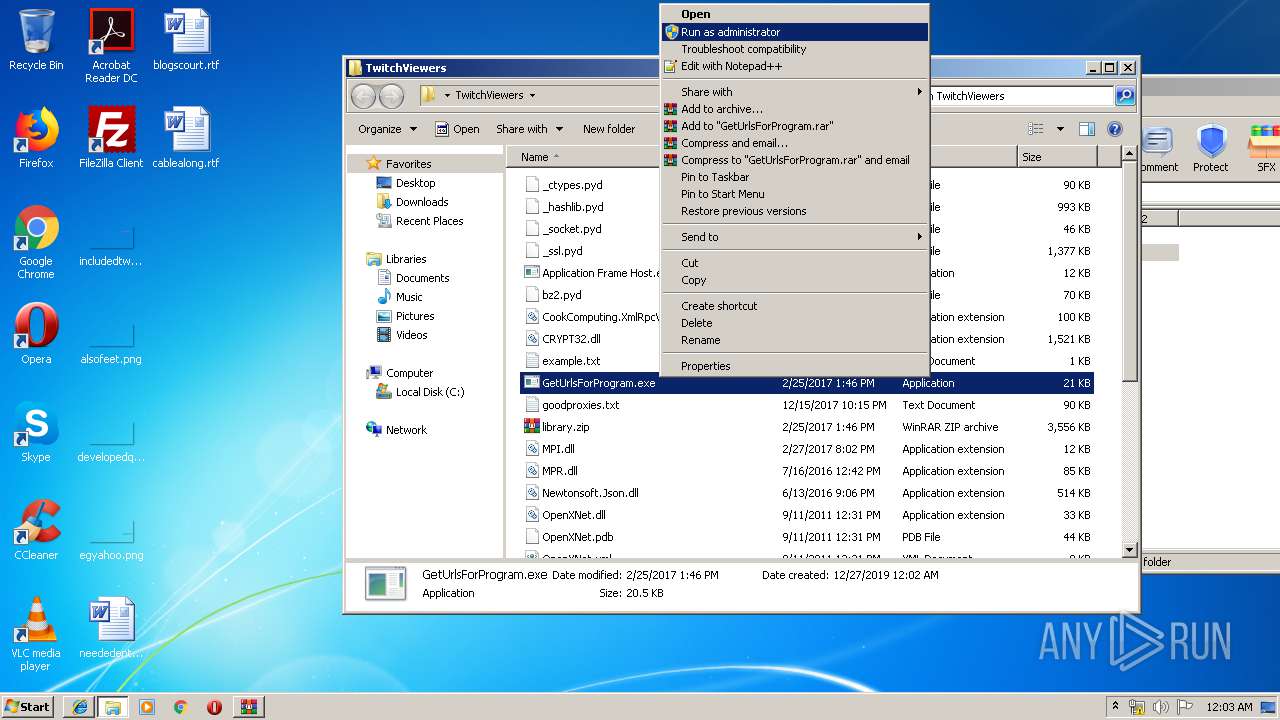This screenshot has height=720, width=1280.
Task: Toggle the preview pane icon
Action: 1087,129
